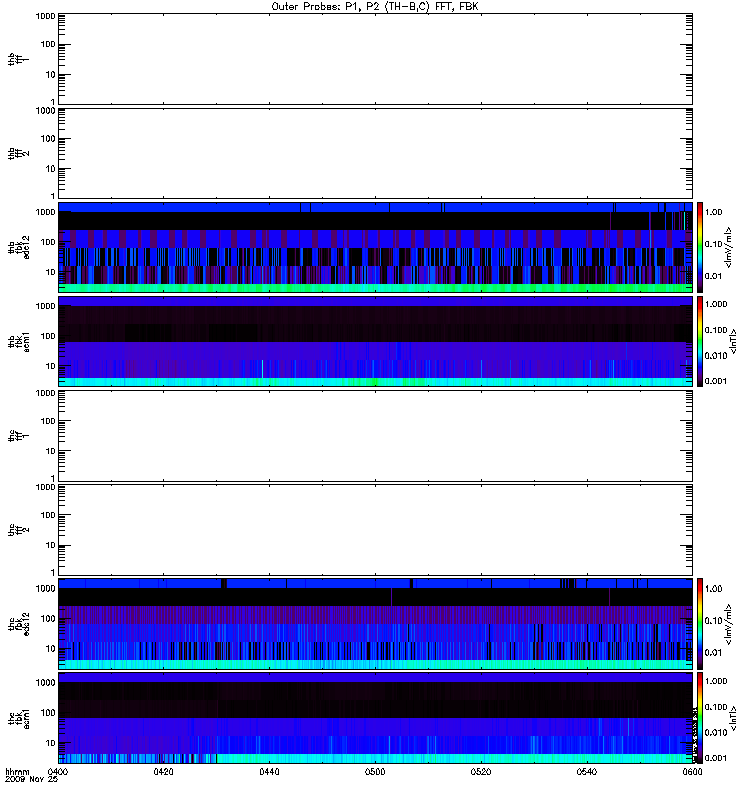Click the "1" y-tick of thc fft 1 panel
This screenshot has width=750, height=800.
point(53,479)
